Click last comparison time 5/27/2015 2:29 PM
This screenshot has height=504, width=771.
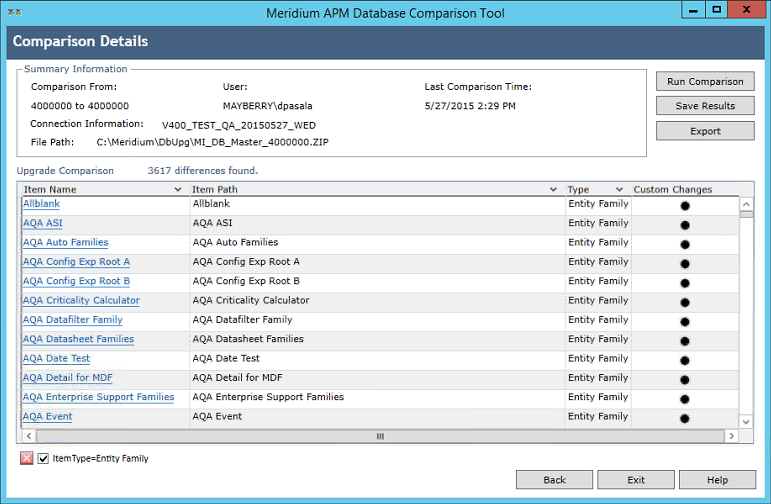tap(470, 106)
